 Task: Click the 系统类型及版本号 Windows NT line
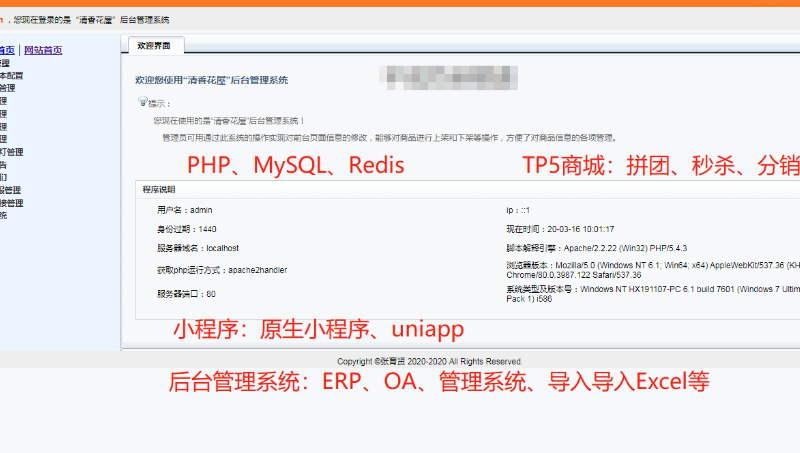click(x=653, y=294)
